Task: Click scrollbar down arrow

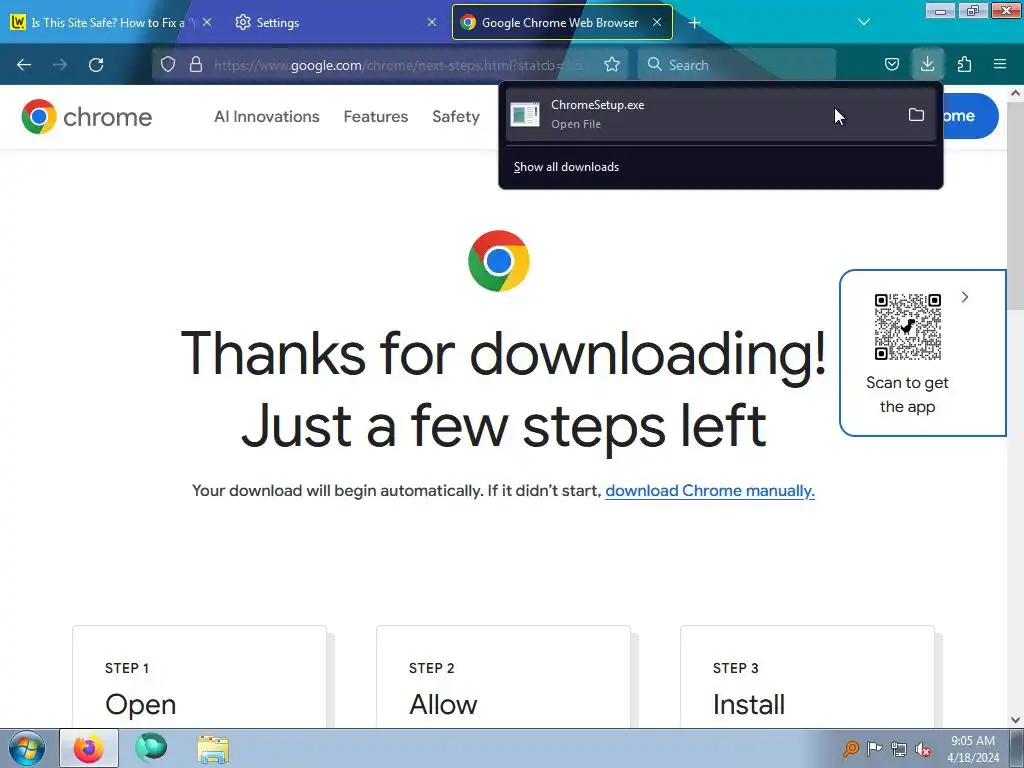Action: click(x=1015, y=720)
